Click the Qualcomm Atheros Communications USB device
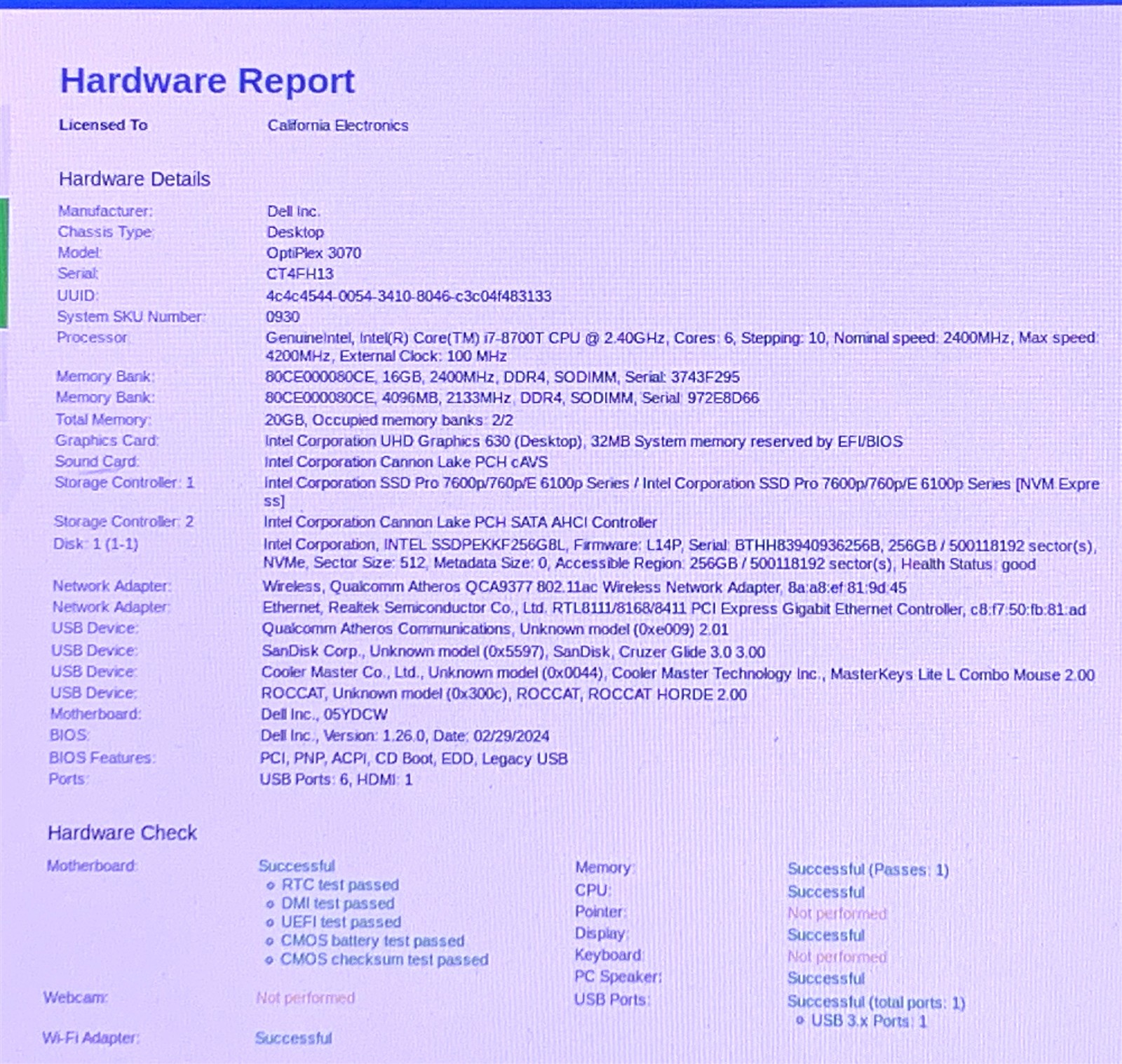 click(495, 629)
